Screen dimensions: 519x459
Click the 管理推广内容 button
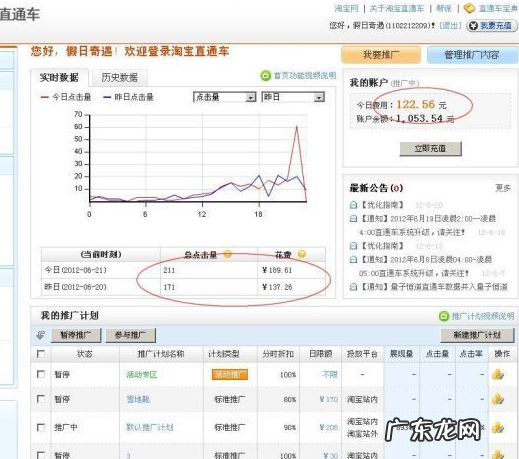coord(472,55)
